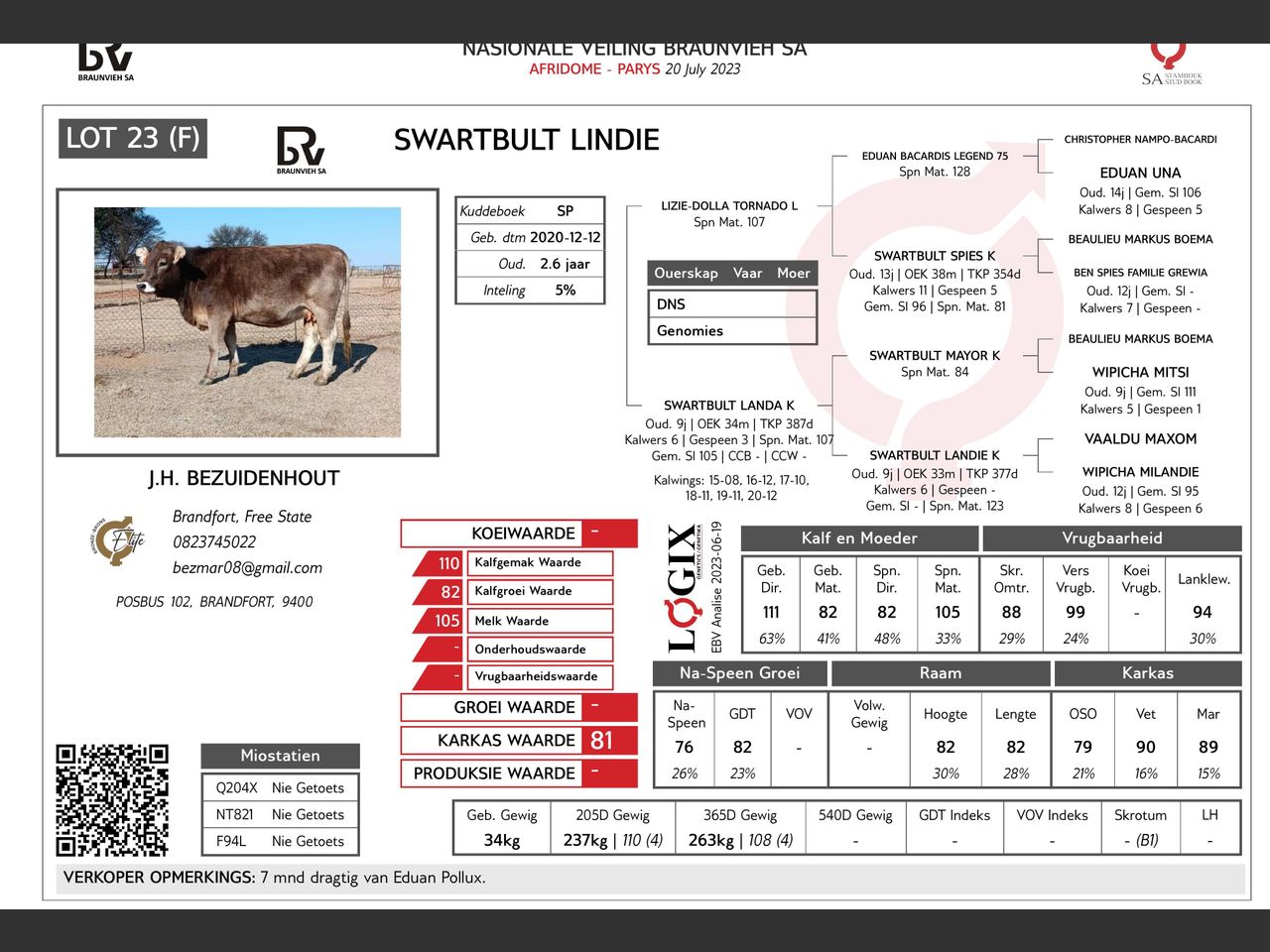Click the Ouerskap Vaar Moer header
This screenshot has width=1270, height=952.
732,273
